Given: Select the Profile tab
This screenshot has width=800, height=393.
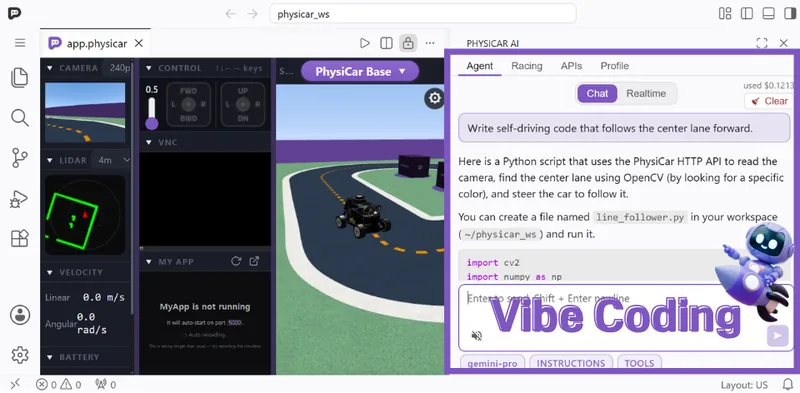Looking at the screenshot, I should pos(614,66).
